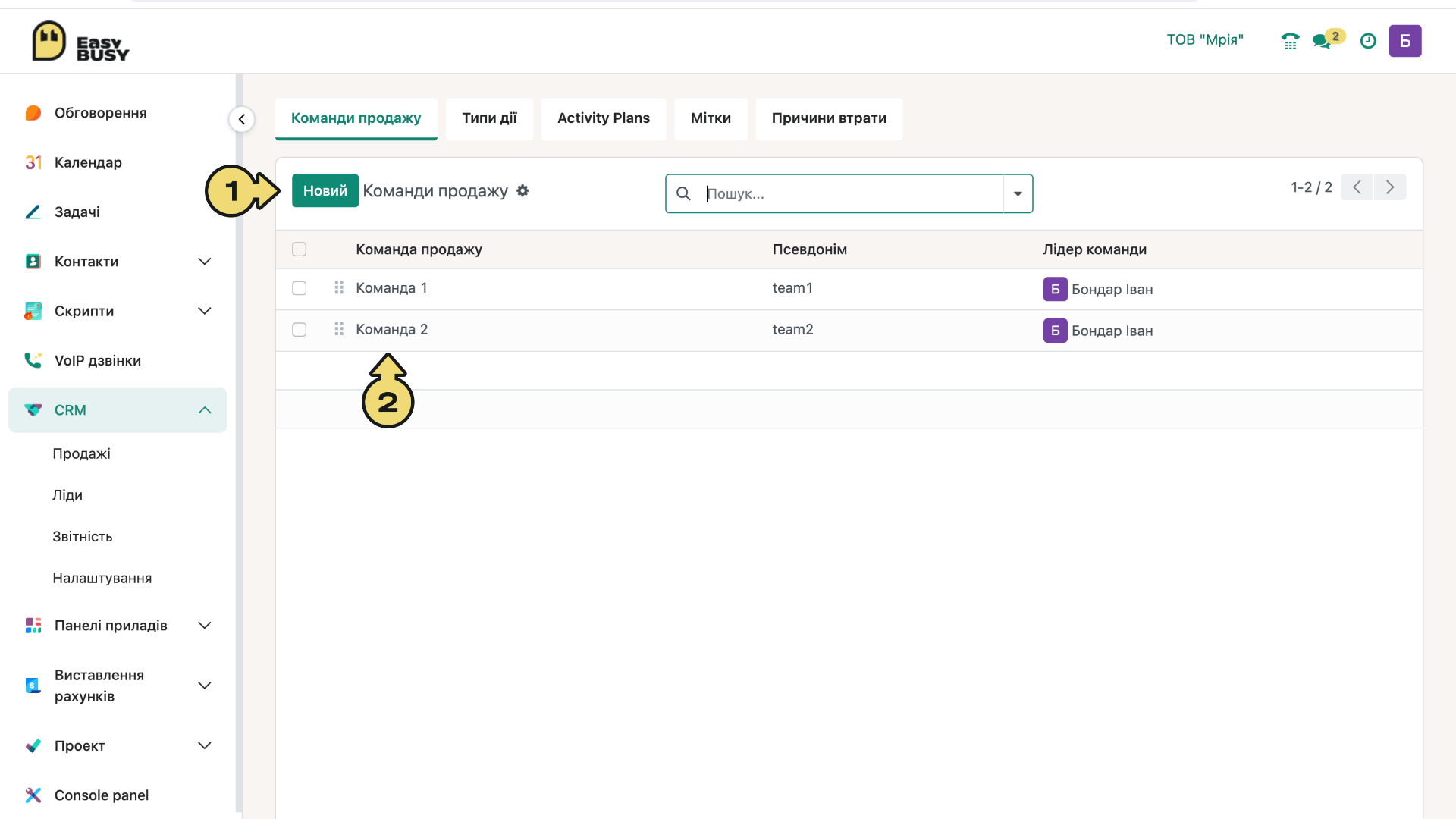Open the Проект checkmark icon
Screen dimensions: 1456x819
click(x=33, y=745)
